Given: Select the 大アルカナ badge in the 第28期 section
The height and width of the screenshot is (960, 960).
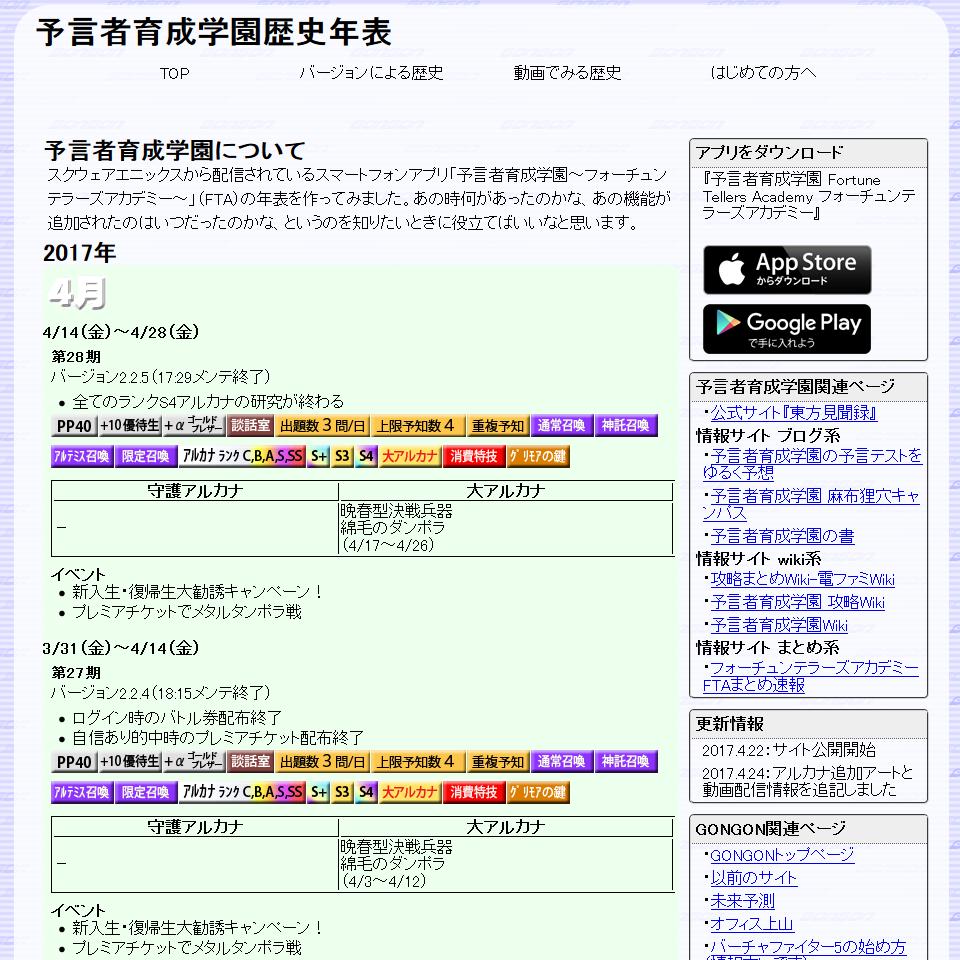Looking at the screenshot, I should click(x=410, y=456).
